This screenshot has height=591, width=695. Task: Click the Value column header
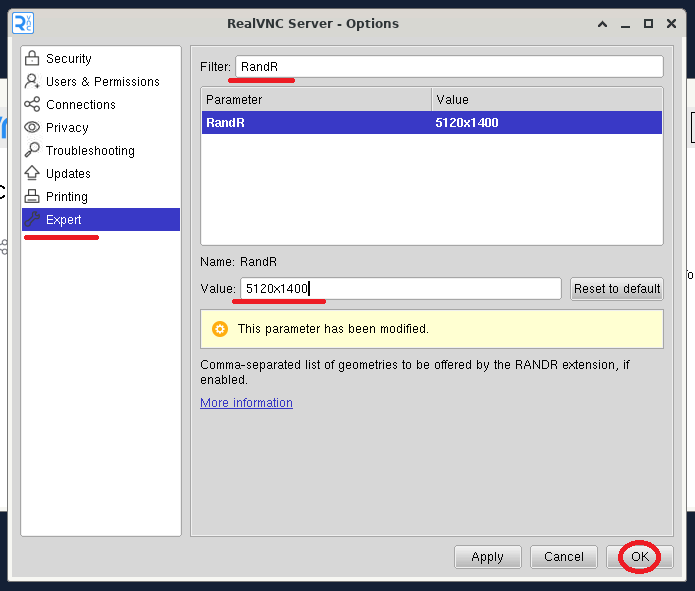pos(547,99)
